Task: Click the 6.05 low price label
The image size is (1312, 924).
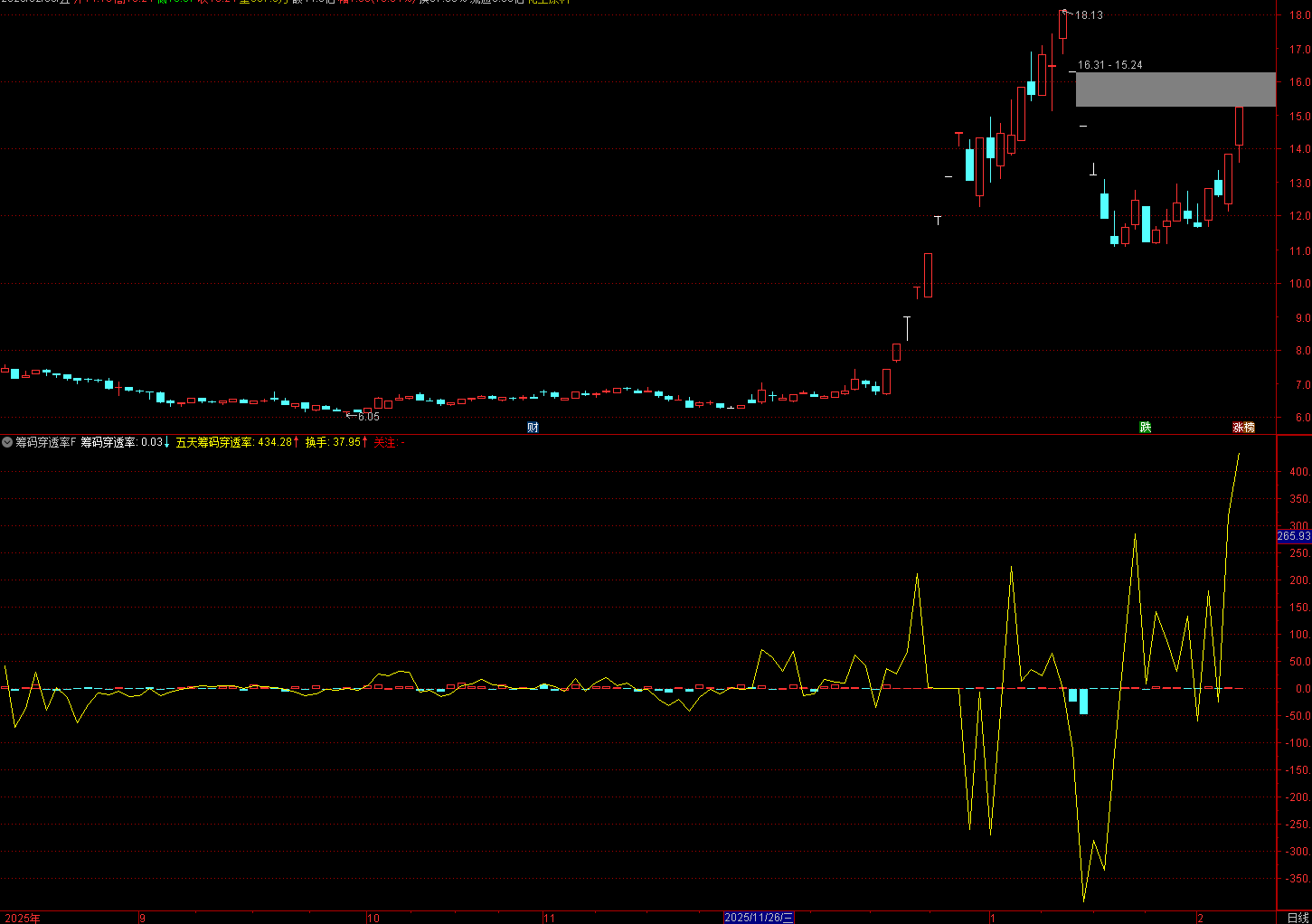Action: 368,417
